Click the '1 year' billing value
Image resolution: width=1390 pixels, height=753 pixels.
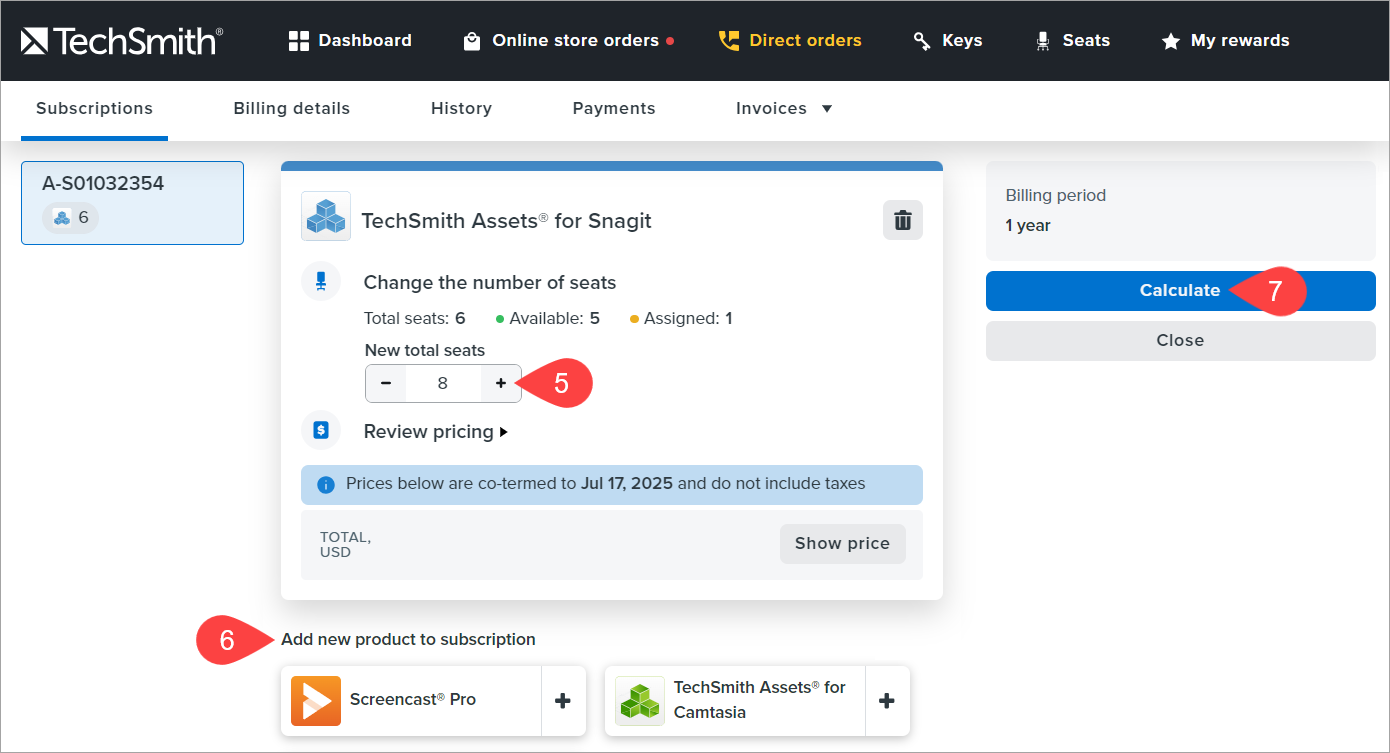[1028, 226]
